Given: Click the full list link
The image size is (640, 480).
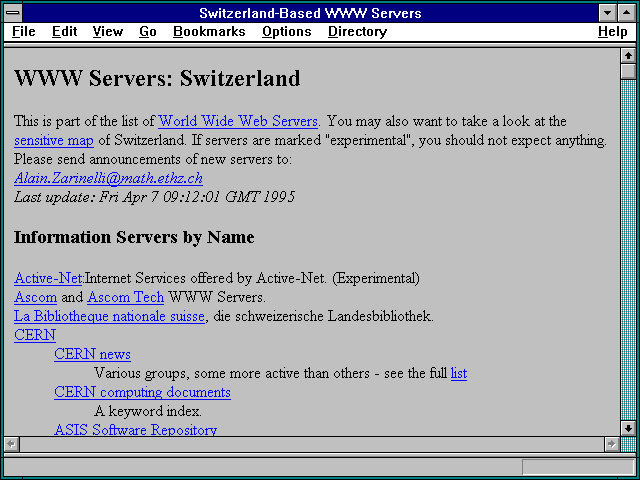Looking at the screenshot, I should 459,373.
